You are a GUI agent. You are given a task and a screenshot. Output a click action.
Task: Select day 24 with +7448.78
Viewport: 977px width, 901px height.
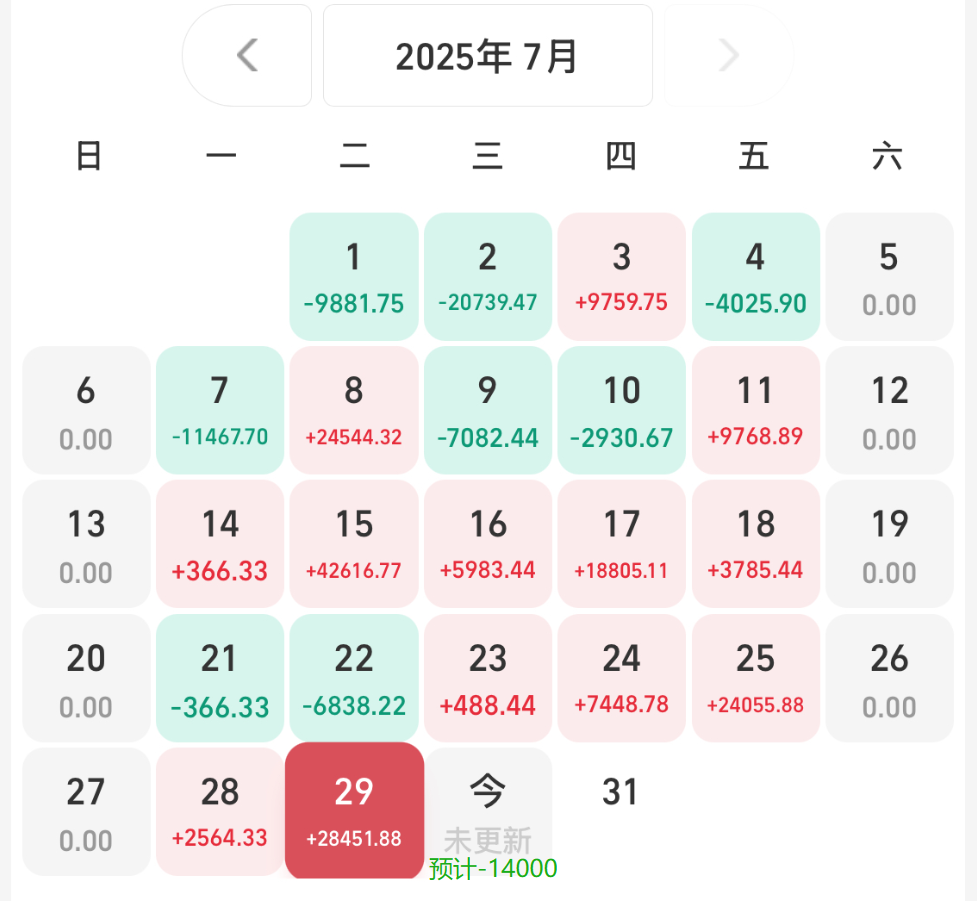tap(622, 678)
